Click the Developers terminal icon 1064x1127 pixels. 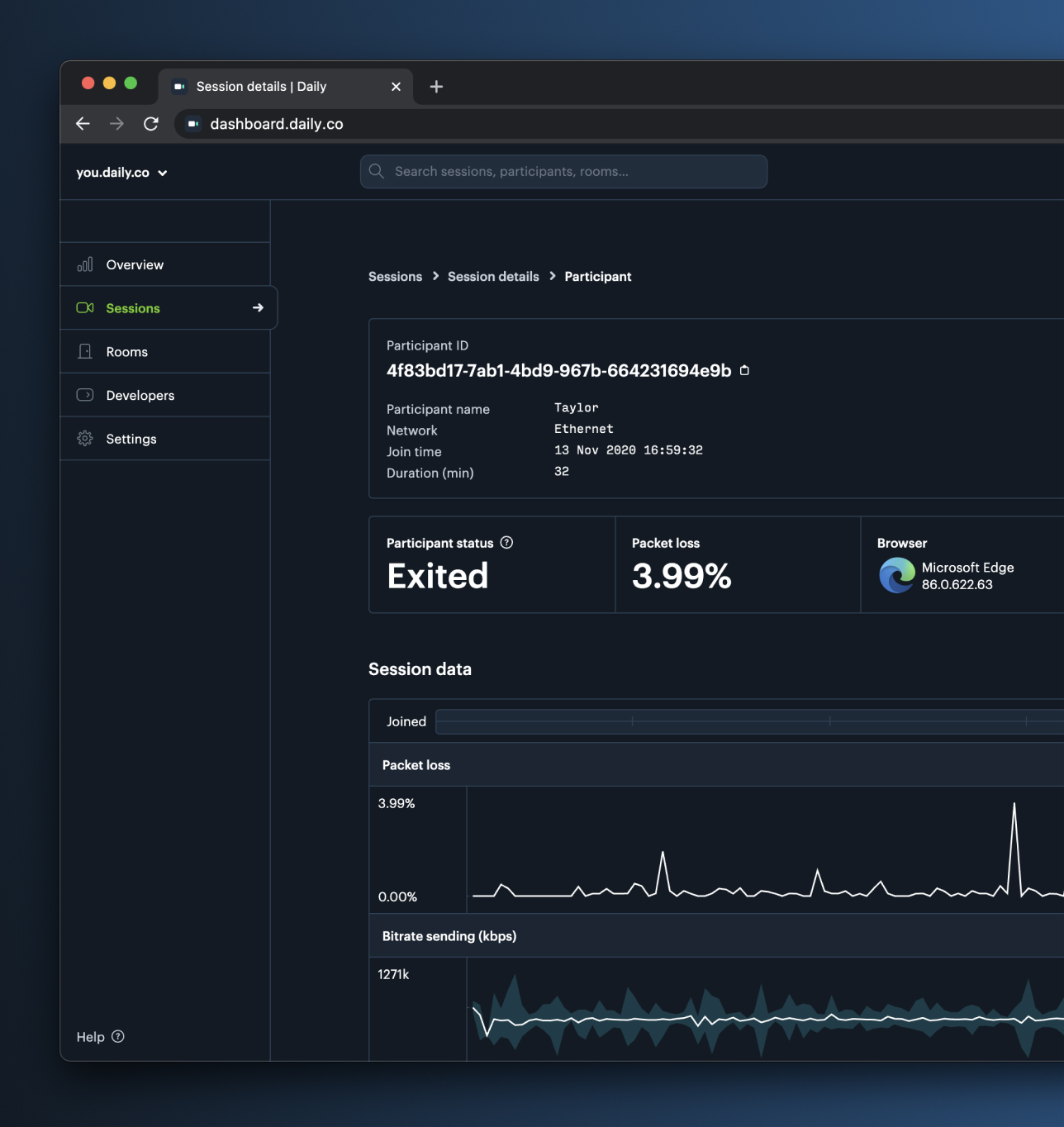85,395
